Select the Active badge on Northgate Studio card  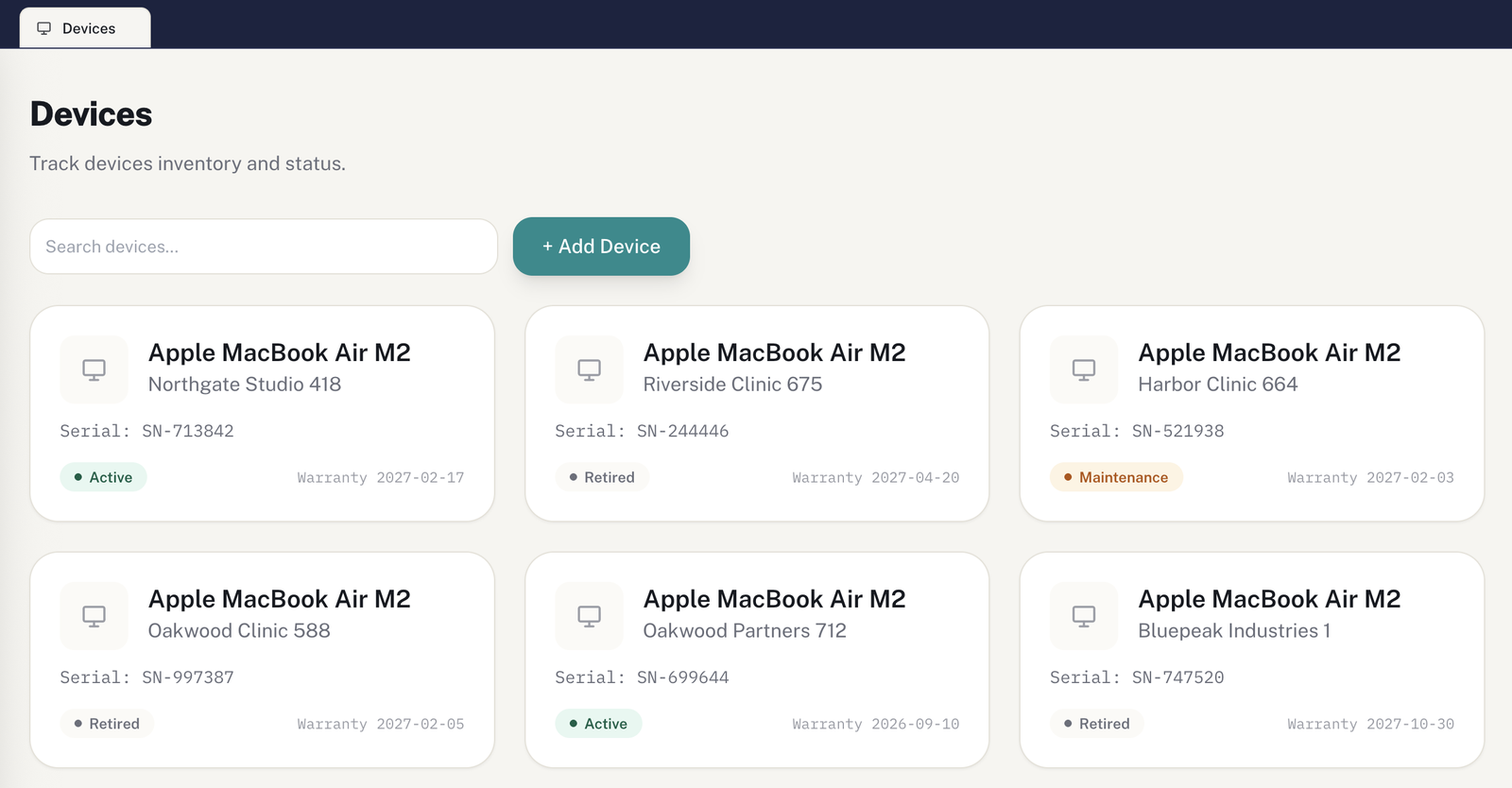pos(104,477)
